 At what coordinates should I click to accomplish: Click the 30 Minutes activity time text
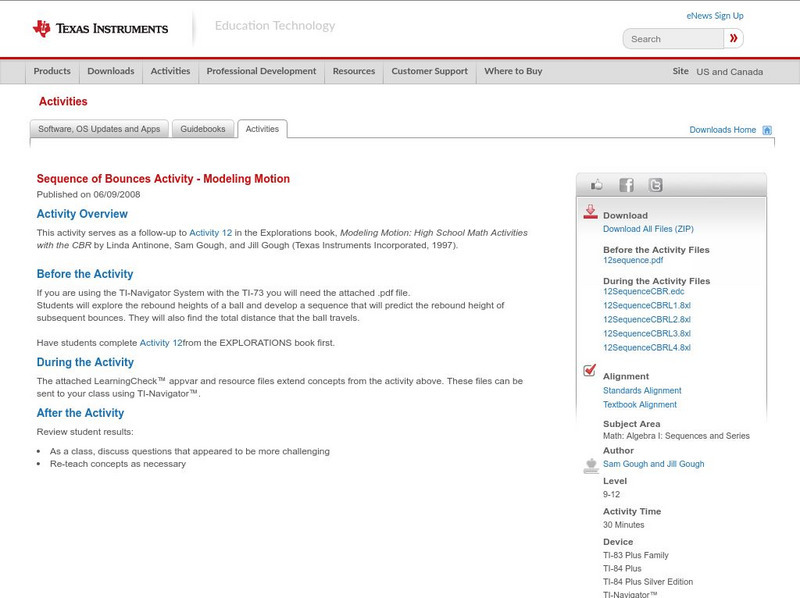(x=623, y=525)
